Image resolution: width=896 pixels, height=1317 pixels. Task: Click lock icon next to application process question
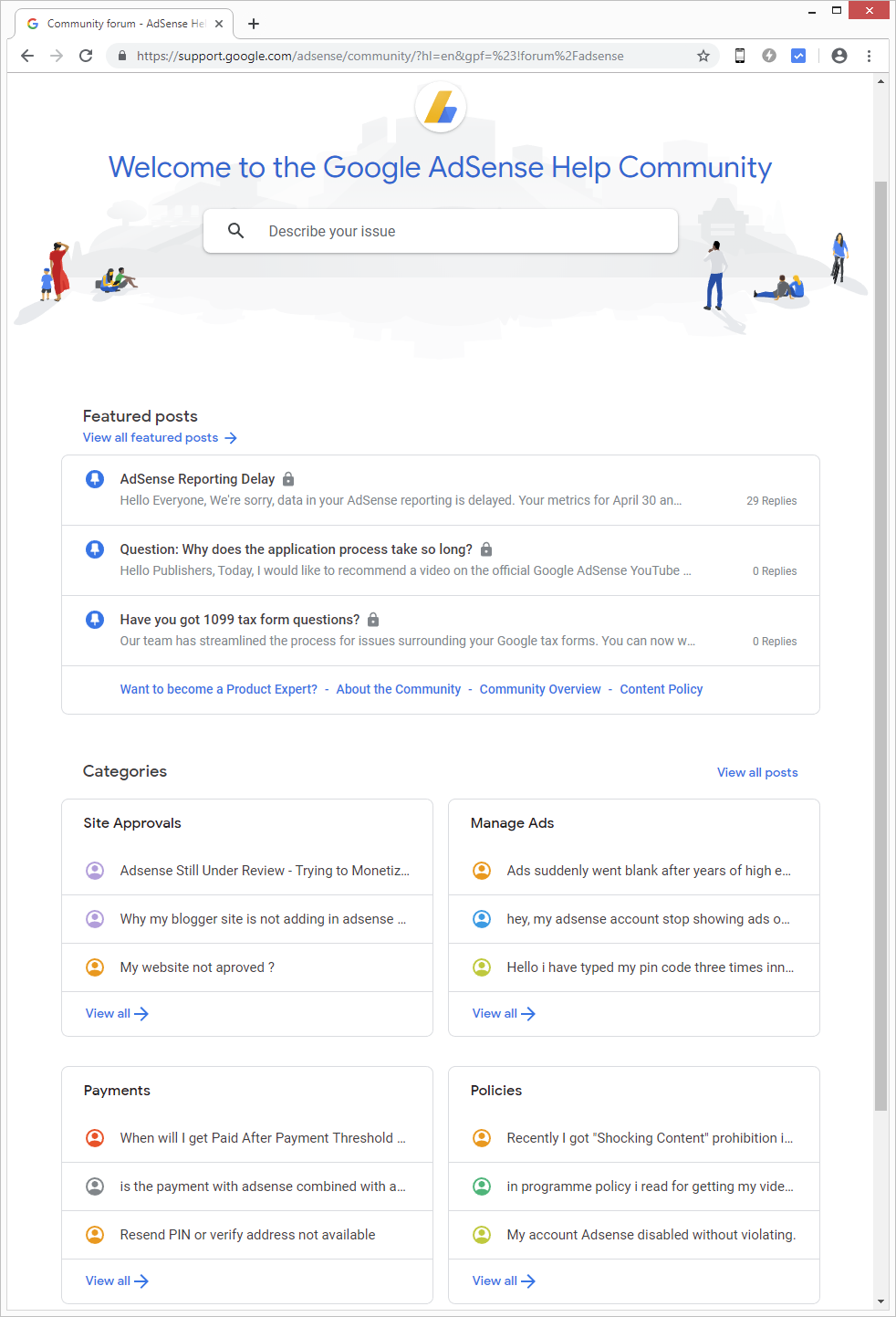[x=486, y=549]
